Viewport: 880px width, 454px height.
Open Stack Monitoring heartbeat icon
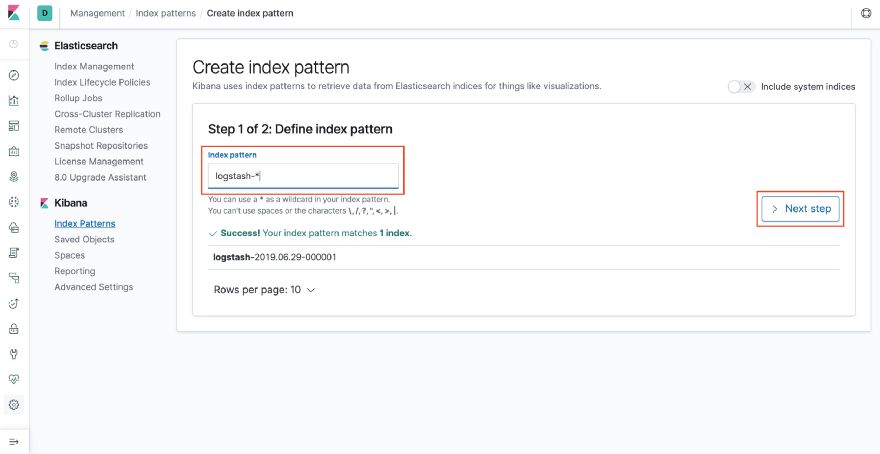[x=14, y=379]
